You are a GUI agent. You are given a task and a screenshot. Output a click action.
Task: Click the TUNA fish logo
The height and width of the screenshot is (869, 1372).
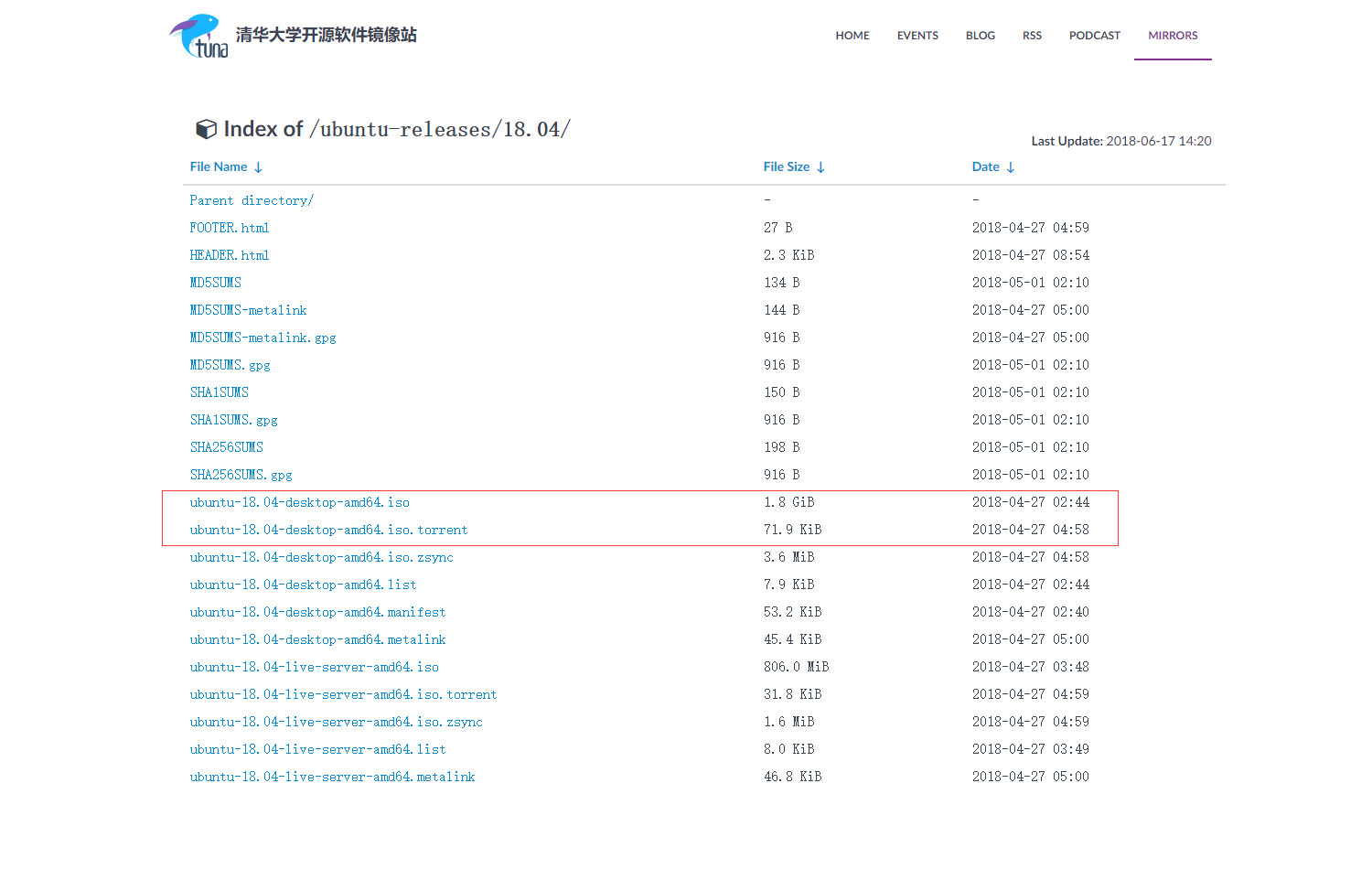click(x=198, y=36)
